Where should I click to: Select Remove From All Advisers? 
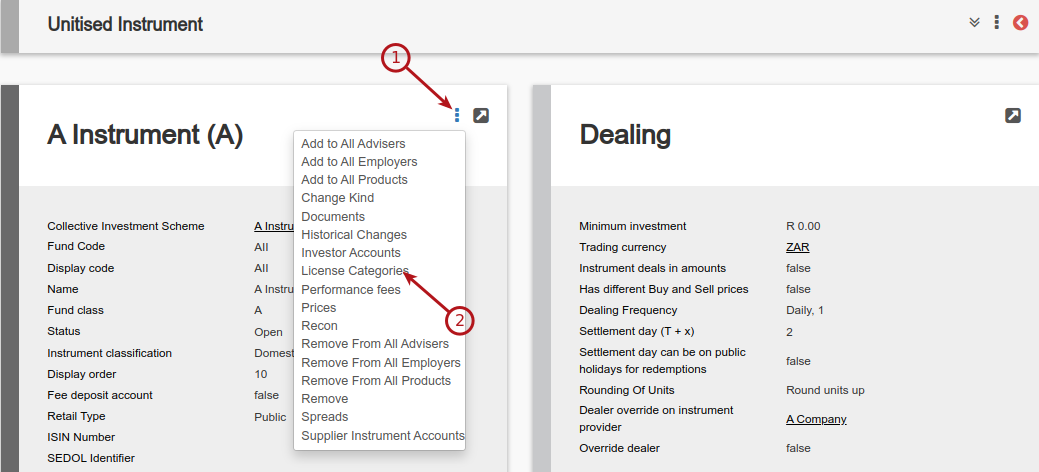(x=375, y=344)
